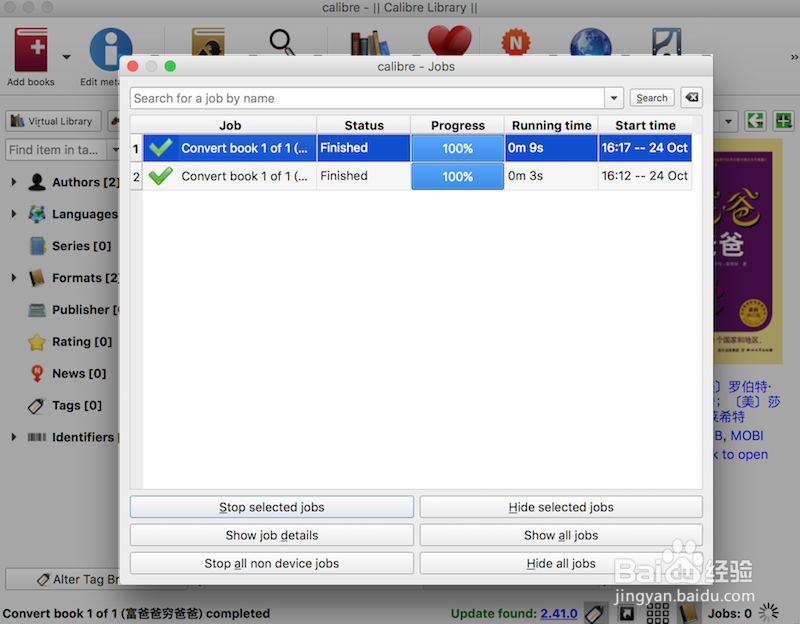Toggle the Book details icon in status bar
Screen dimensions: 800x624
coord(689,613)
